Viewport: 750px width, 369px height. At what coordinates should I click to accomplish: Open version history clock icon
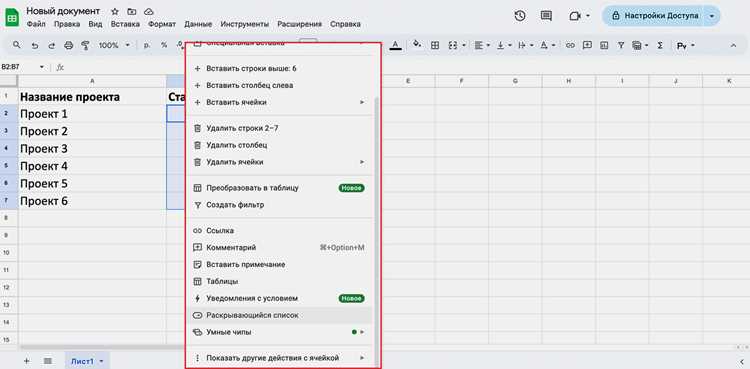pyautogui.click(x=520, y=16)
